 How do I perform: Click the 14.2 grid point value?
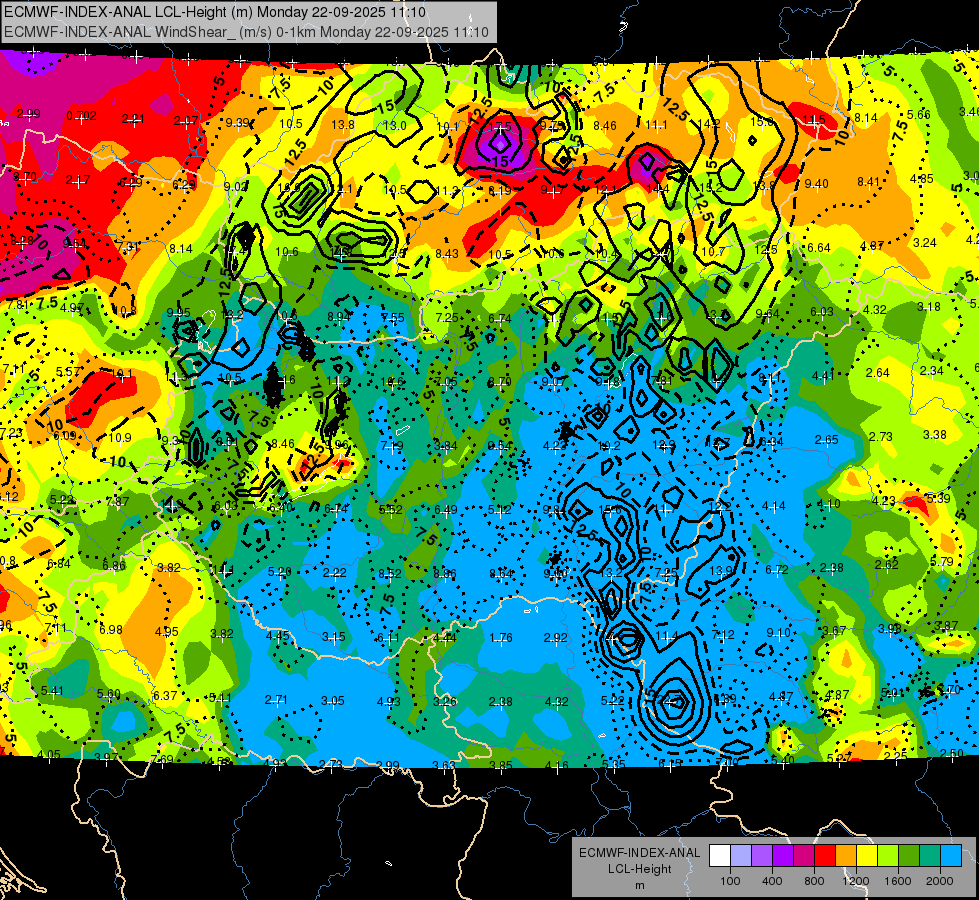pyautogui.click(x=710, y=124)
